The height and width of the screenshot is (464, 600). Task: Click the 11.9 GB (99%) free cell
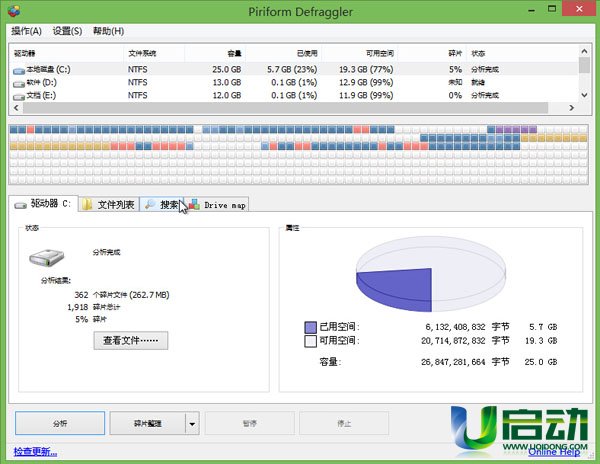point(366,95)
